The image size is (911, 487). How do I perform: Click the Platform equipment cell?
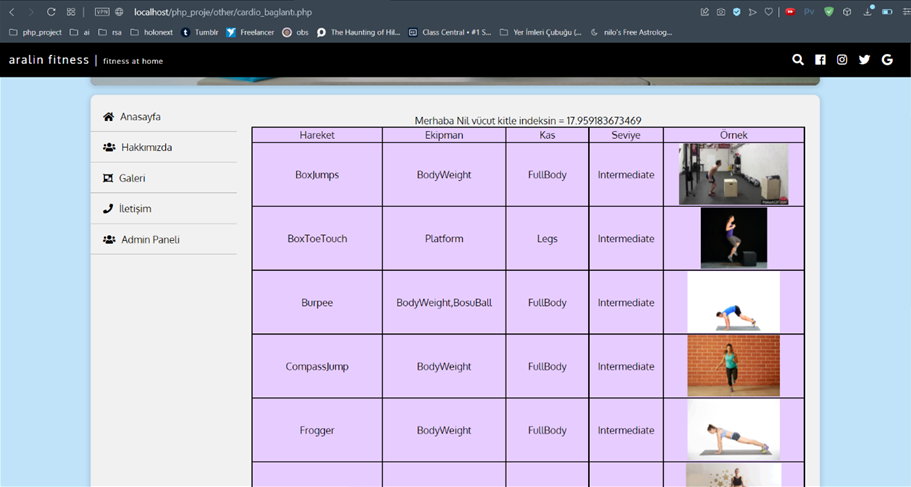coord(444,238)
